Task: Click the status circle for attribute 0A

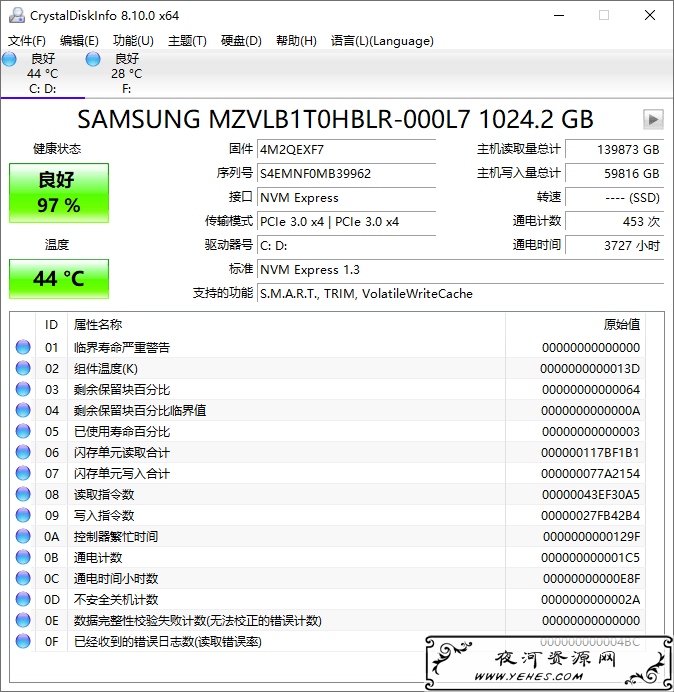Action: click(x=23, y=537)
